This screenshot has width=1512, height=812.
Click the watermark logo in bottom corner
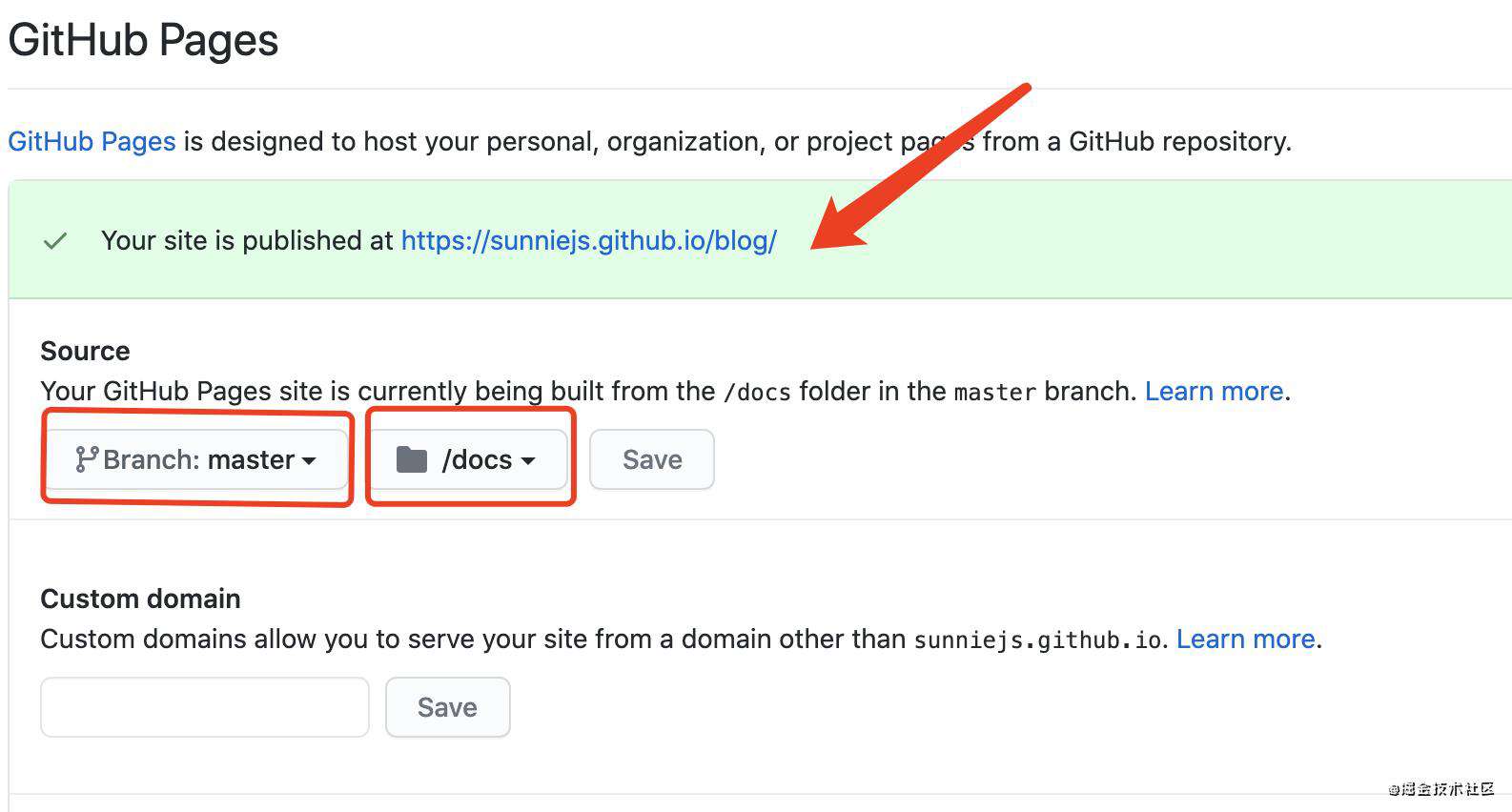[1440, 789]
